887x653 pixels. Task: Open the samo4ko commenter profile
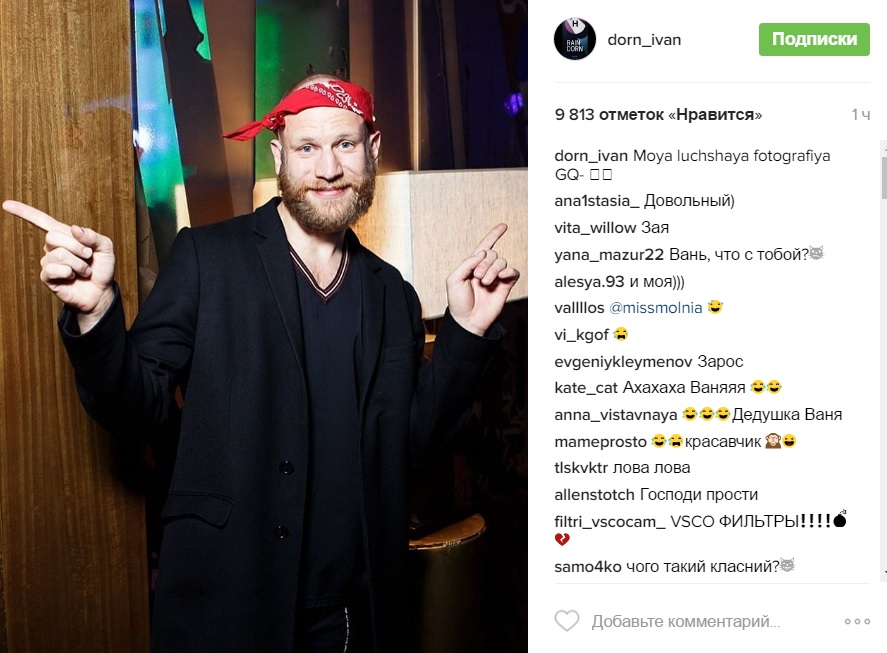(588, 566)
